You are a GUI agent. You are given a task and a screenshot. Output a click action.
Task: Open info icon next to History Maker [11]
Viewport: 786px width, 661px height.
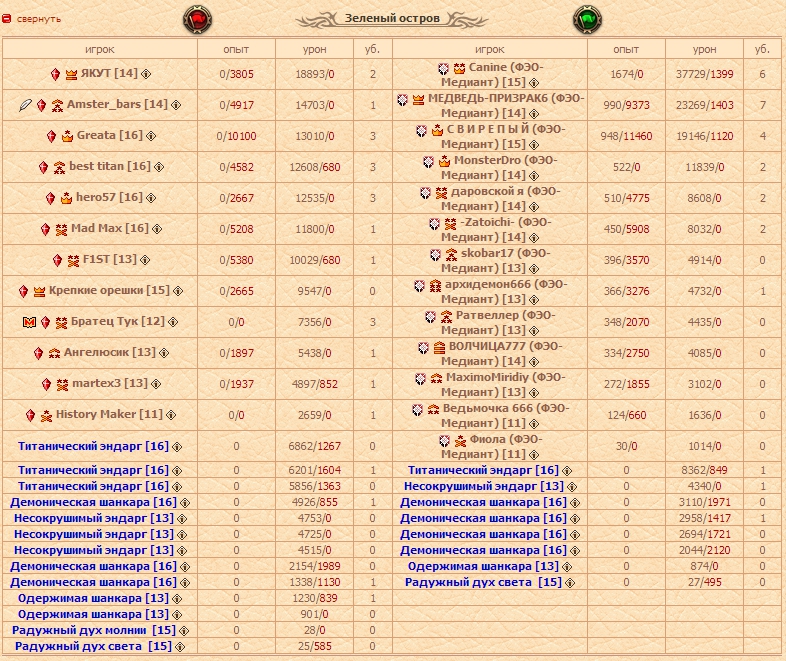[171, 415]
